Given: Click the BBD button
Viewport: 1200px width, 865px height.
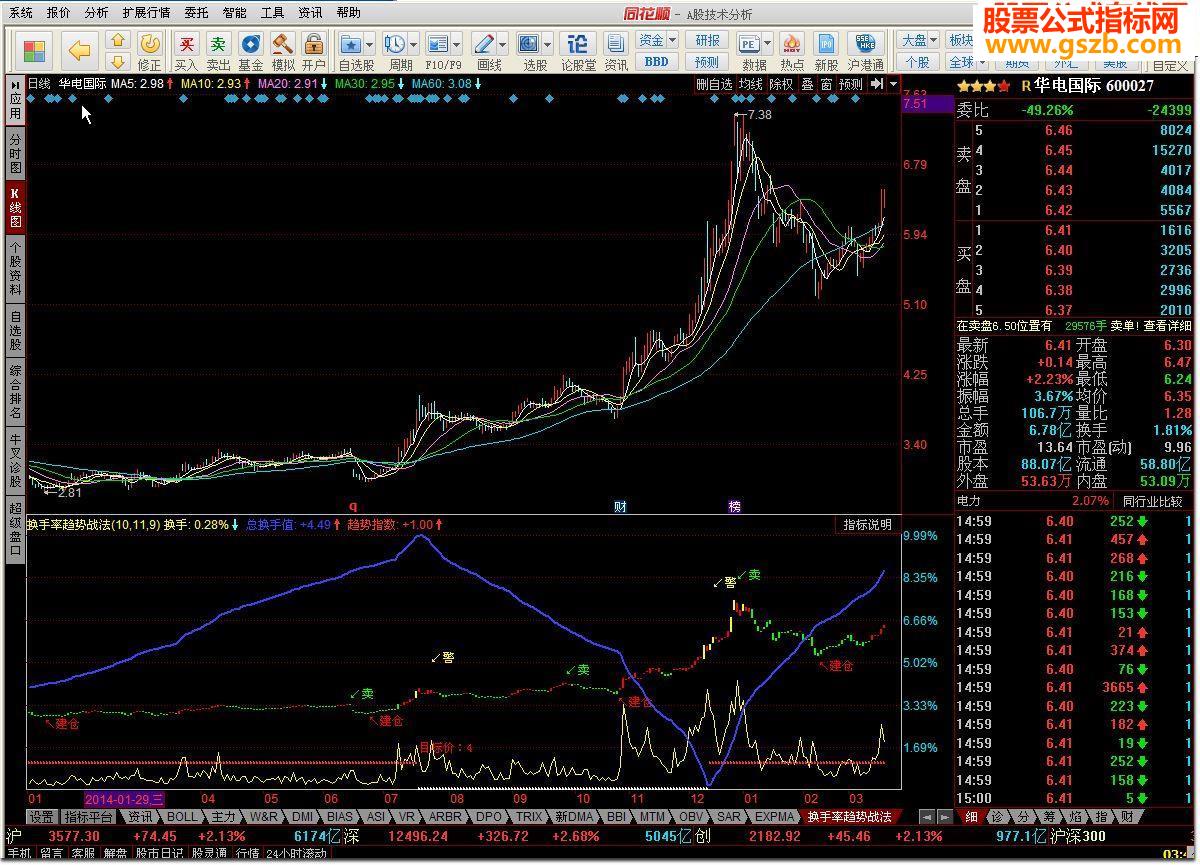Looking at the screenshot, I should coord(656,61).
